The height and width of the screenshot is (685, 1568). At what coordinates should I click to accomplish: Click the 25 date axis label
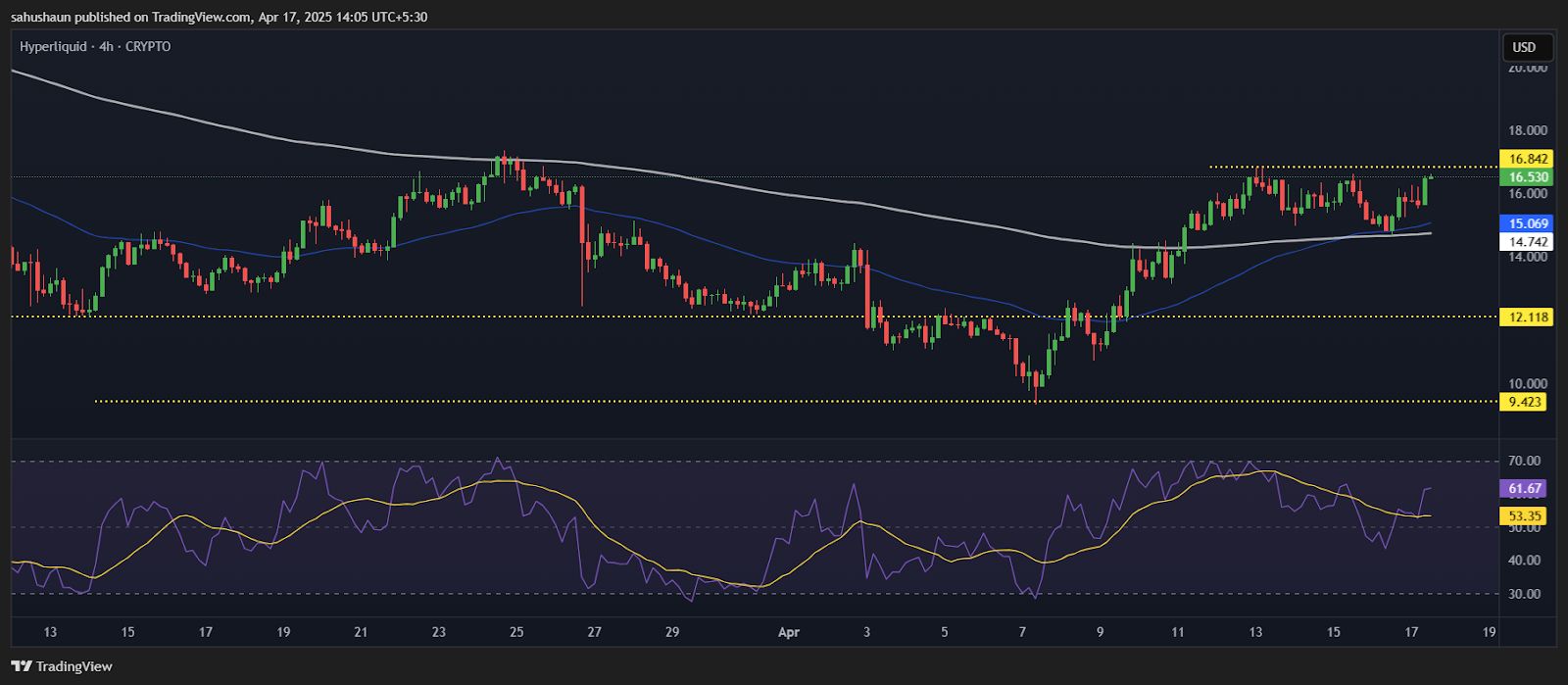pos(516,632)
